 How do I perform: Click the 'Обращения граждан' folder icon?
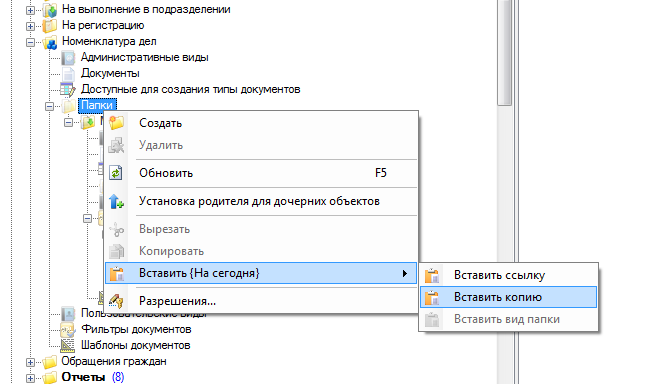coord(50,361)
